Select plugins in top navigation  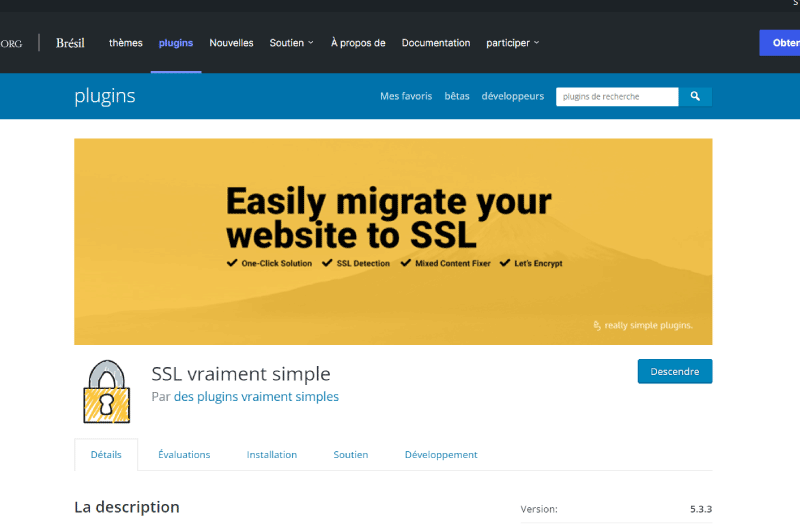click(x=176, y=43)
